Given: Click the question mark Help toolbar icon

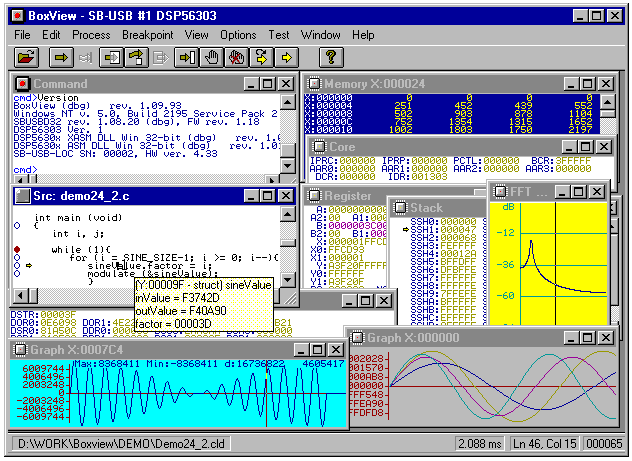Looking at the screenshot, I should coord(331,57).
